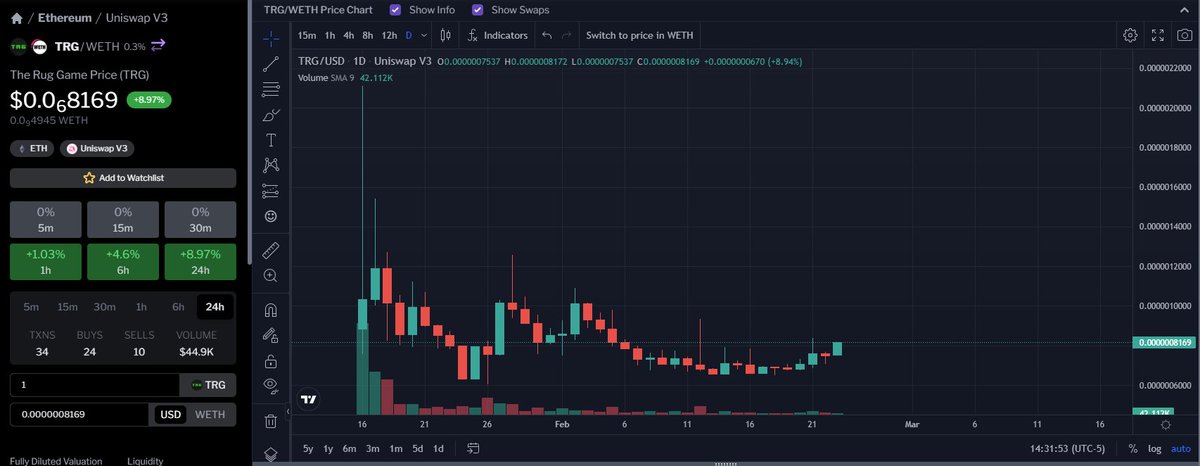Set chart interval to 8h
The image size is (1200, 466).
point(368,35)
